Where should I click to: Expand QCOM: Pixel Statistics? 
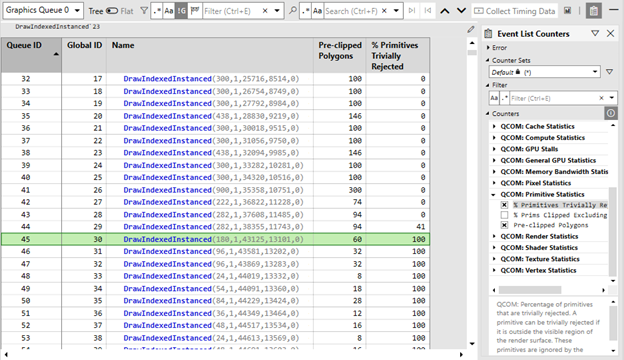pos(494,183)
